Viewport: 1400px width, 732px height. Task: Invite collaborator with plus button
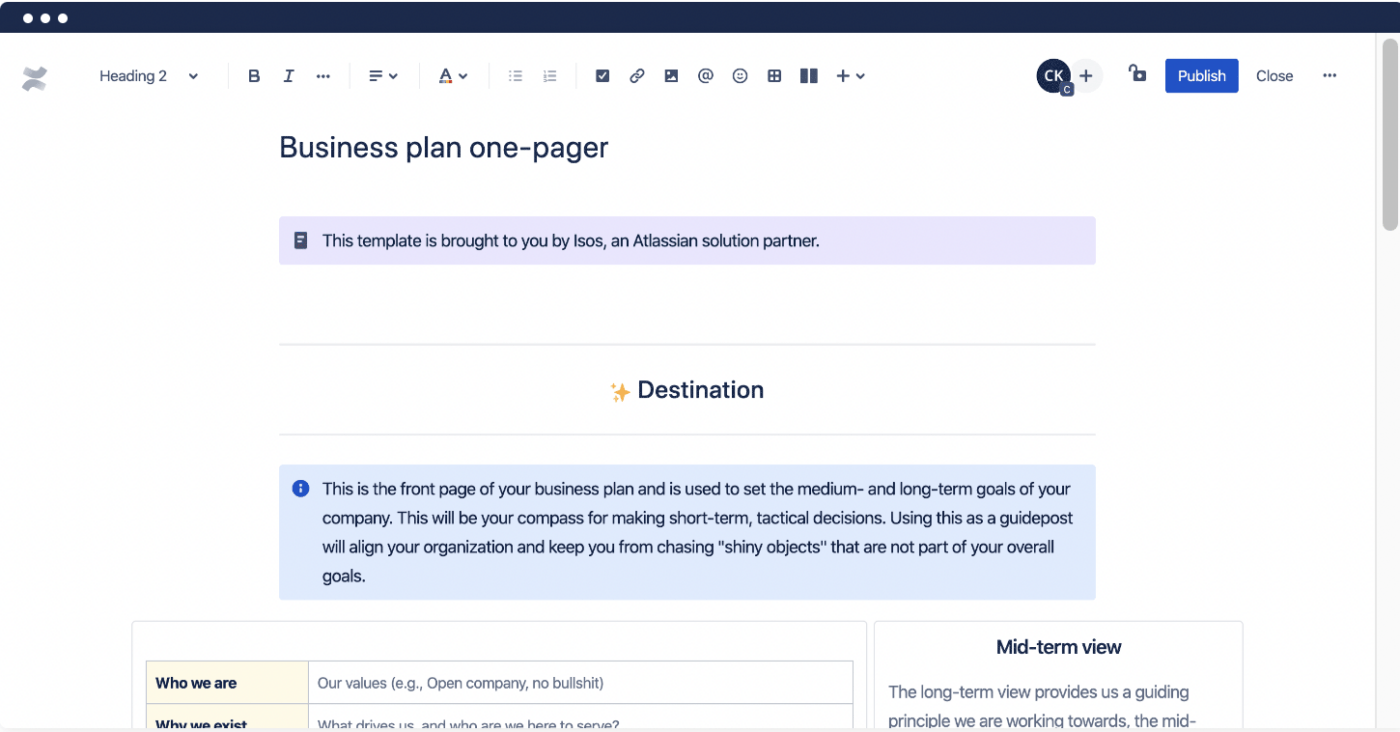point(1086,76)
